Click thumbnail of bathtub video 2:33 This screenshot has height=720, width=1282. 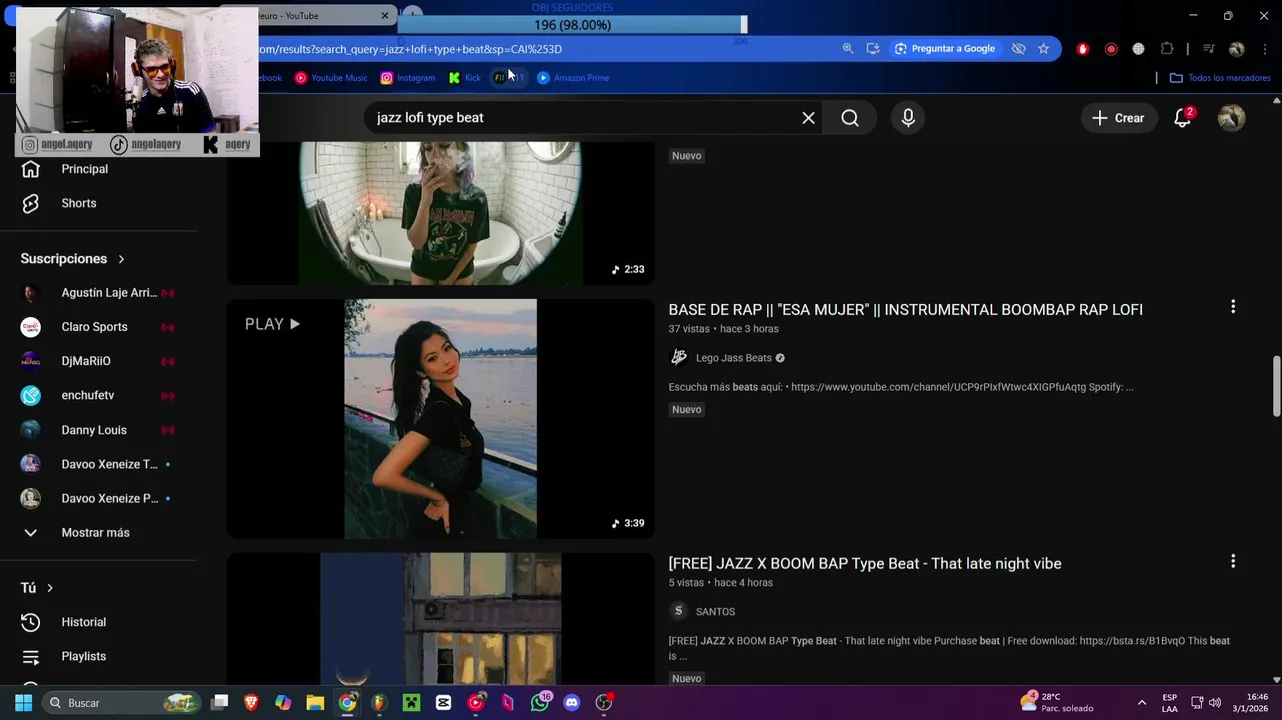pos(440,213)
